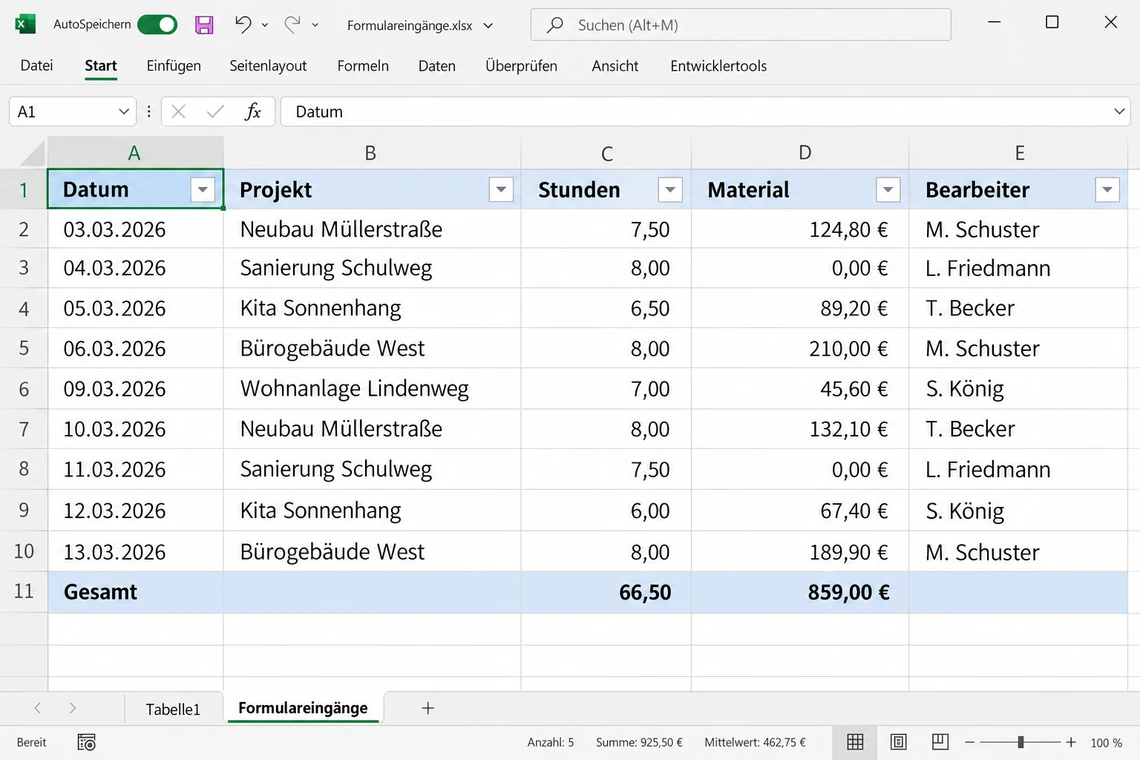Switch to Normal view icon
Screen dimensions: 1140x760
tap(855, 742)
